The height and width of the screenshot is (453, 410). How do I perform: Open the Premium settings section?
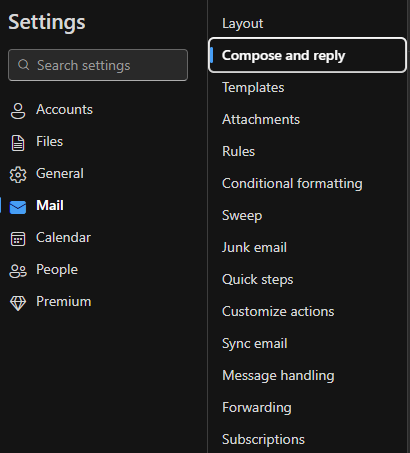pos(63,301)
